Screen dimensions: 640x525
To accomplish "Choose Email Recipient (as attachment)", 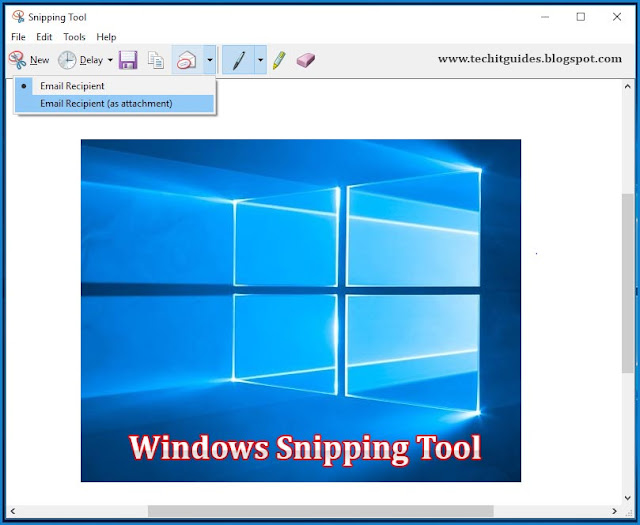I will click(x=114, y=104).
